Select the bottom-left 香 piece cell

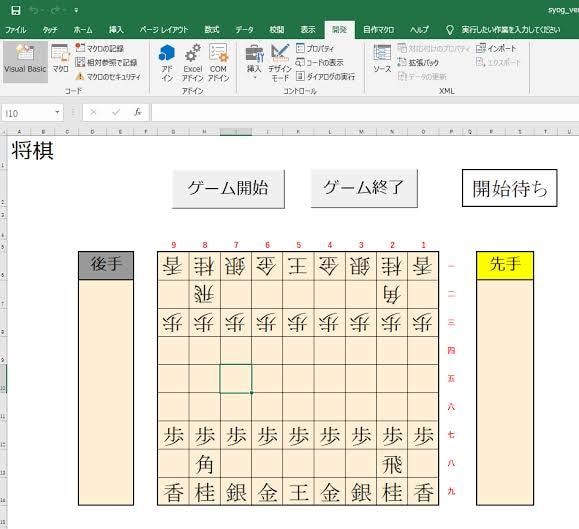tap(173, 492)
